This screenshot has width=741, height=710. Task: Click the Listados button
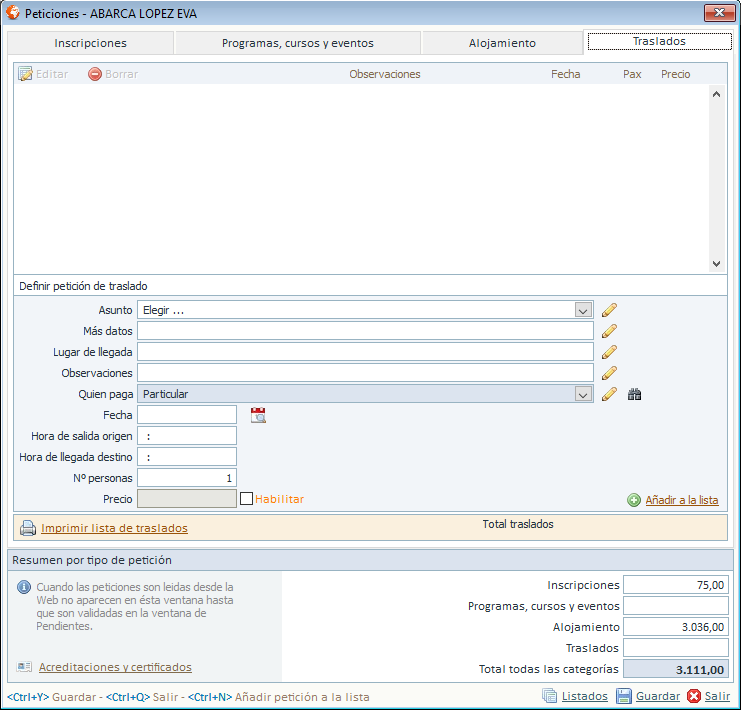click(584, 696)
